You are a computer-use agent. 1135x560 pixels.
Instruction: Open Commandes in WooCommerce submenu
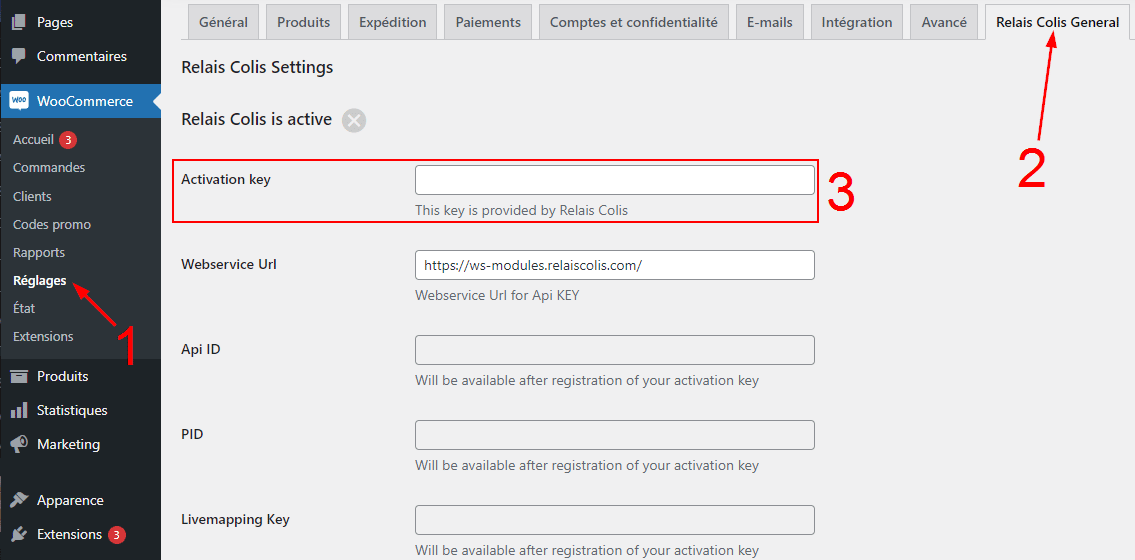point(49,168)
